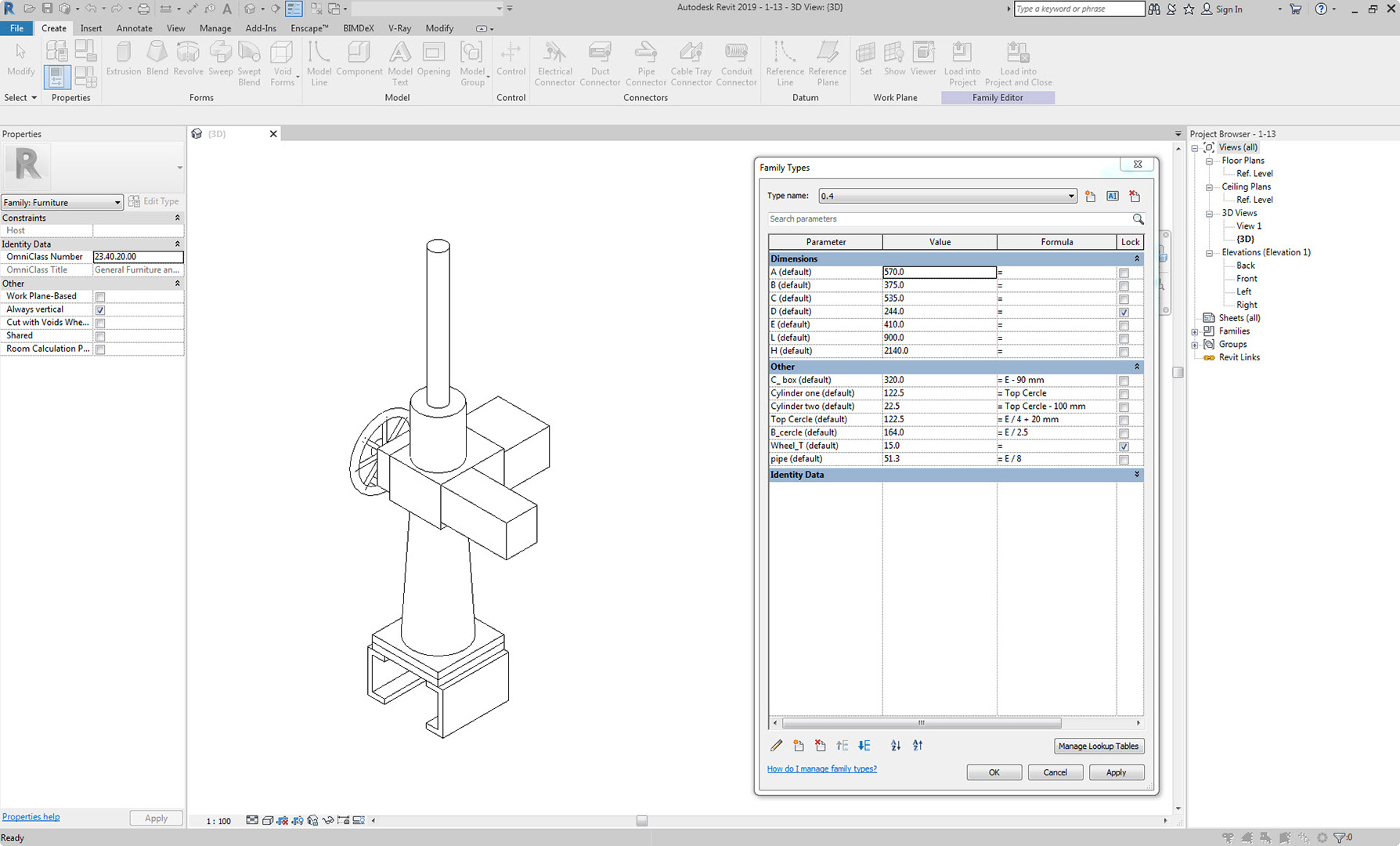
Task: Click the edit parameter pencil icon
Action: click(777, 746)
